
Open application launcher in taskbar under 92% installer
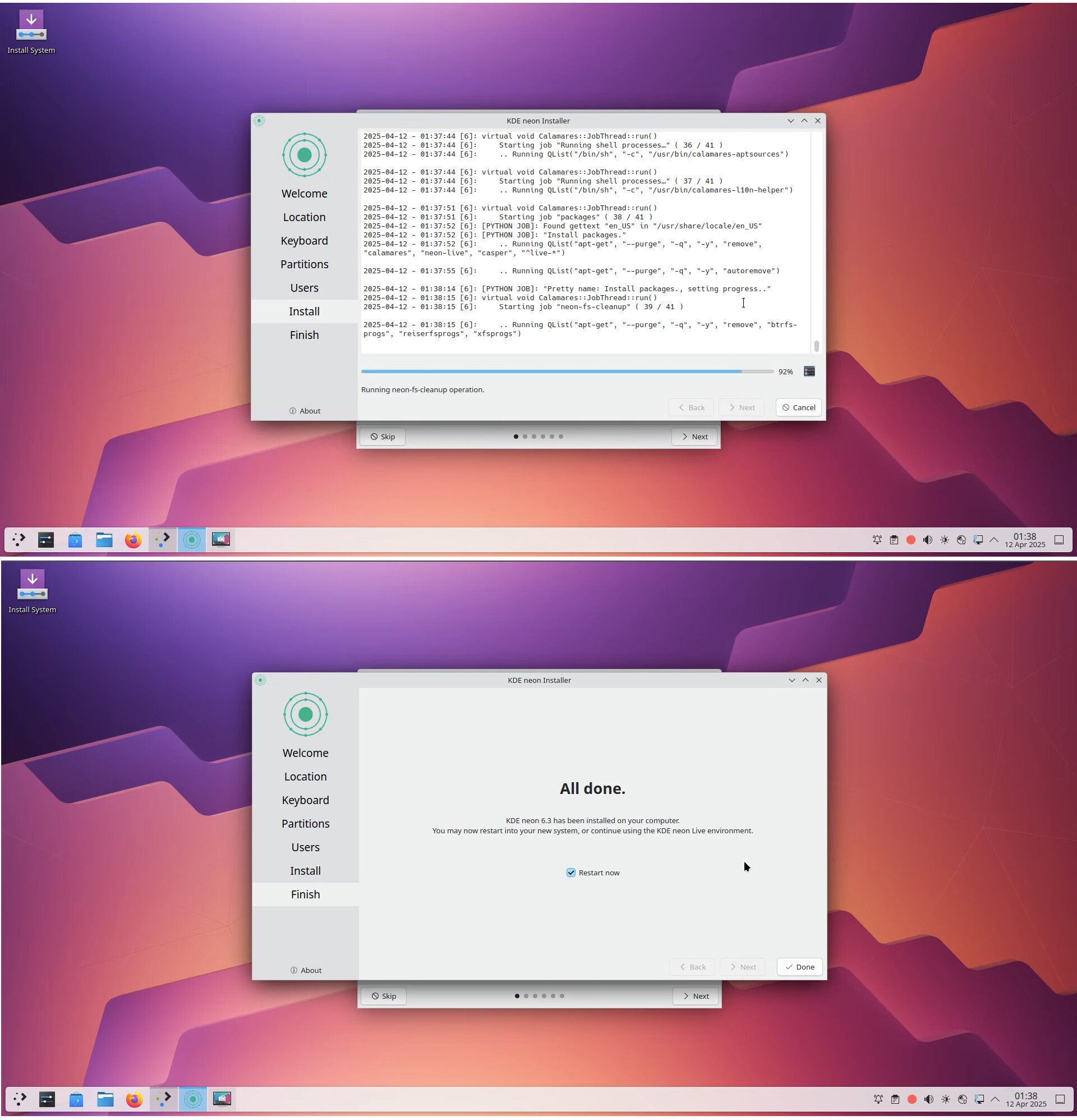point(19,539)
